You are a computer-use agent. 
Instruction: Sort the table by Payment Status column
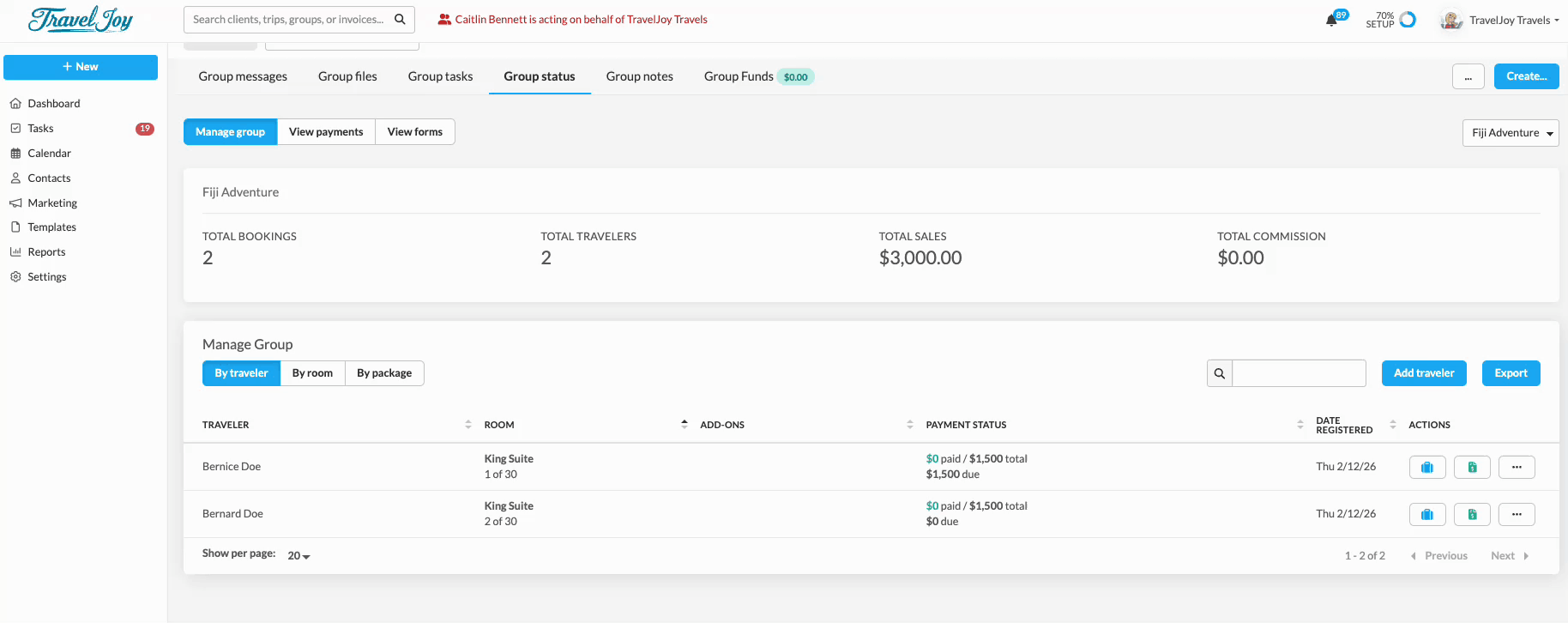1300,425
